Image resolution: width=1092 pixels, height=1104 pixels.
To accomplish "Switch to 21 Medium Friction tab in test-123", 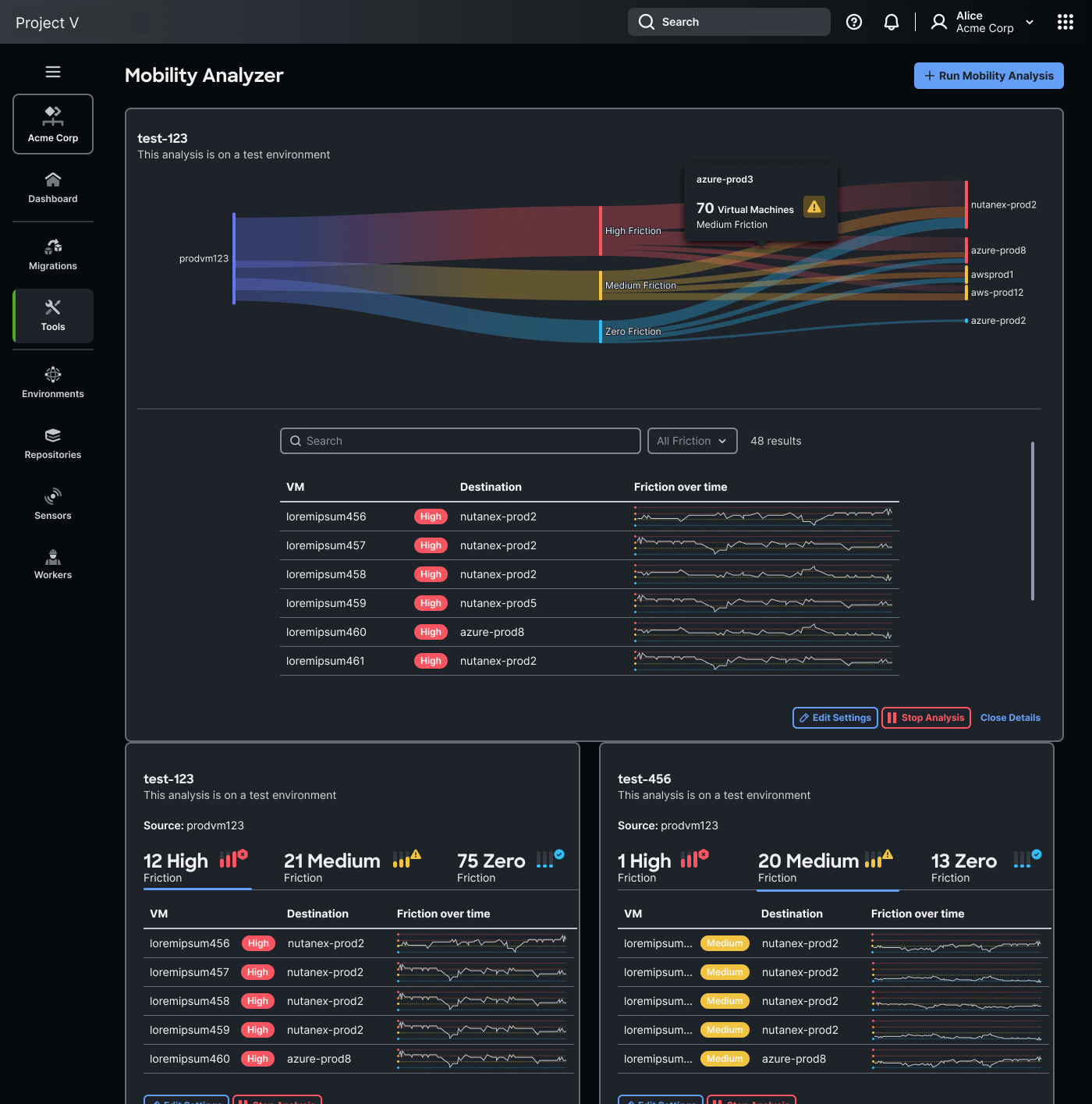I will [x=353, y=868].
